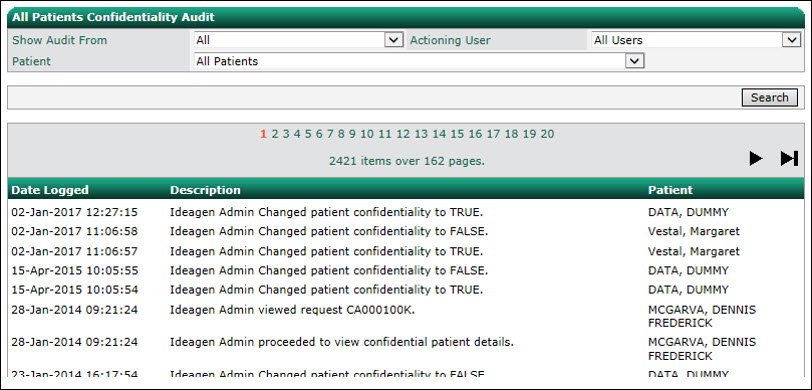
Task: Select current page 1 link
Action: (x=263, y=134)
